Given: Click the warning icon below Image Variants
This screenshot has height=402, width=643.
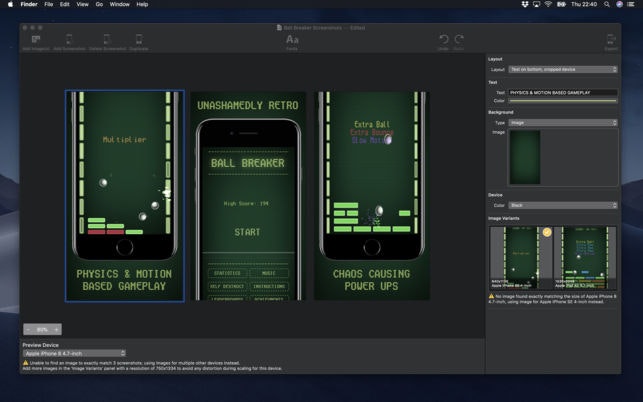Looking at the screenshot, I should [x=491, y=296].
